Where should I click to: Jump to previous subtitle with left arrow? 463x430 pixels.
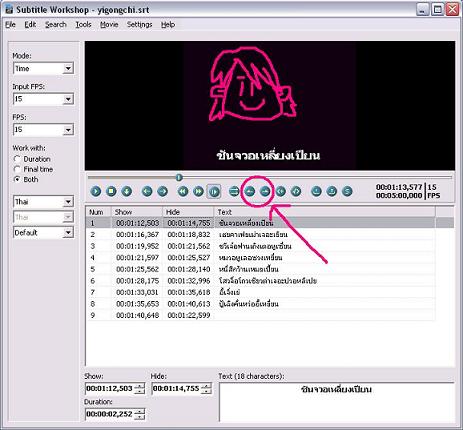[x=147, y=191]
